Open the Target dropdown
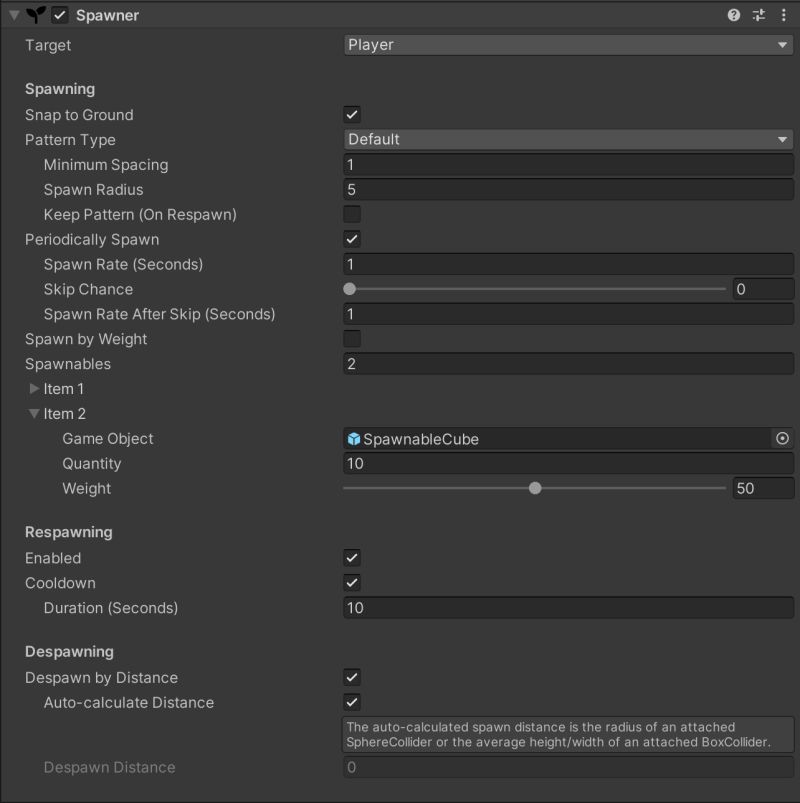 coord(567,45)
